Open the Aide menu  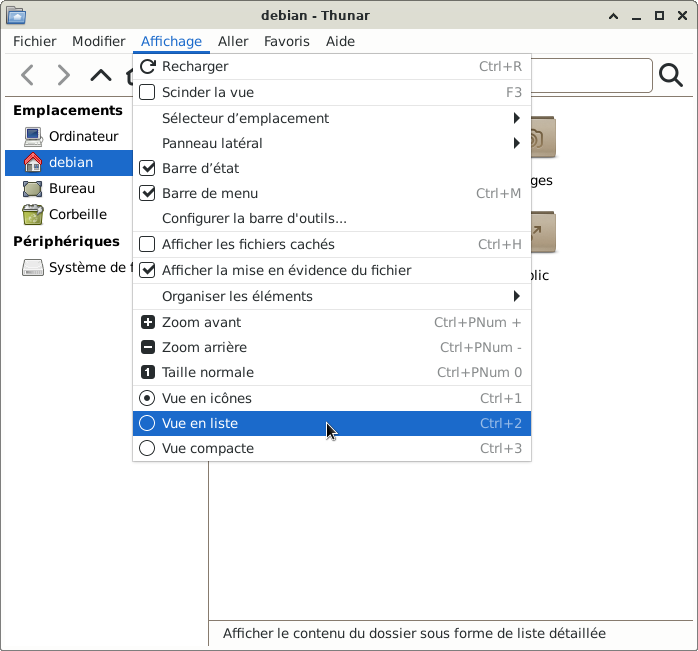[340, 41]
